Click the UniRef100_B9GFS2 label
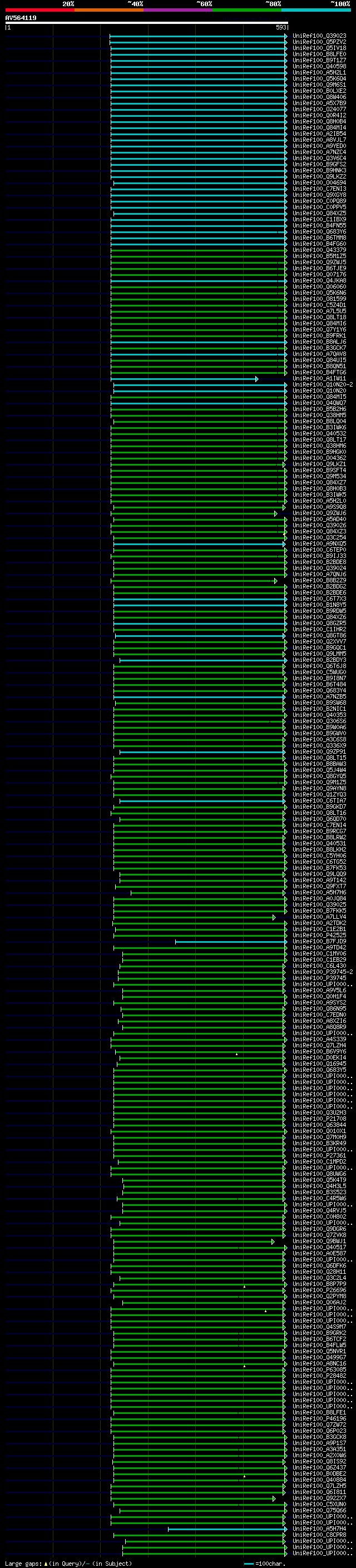 (x=319, y=164)
